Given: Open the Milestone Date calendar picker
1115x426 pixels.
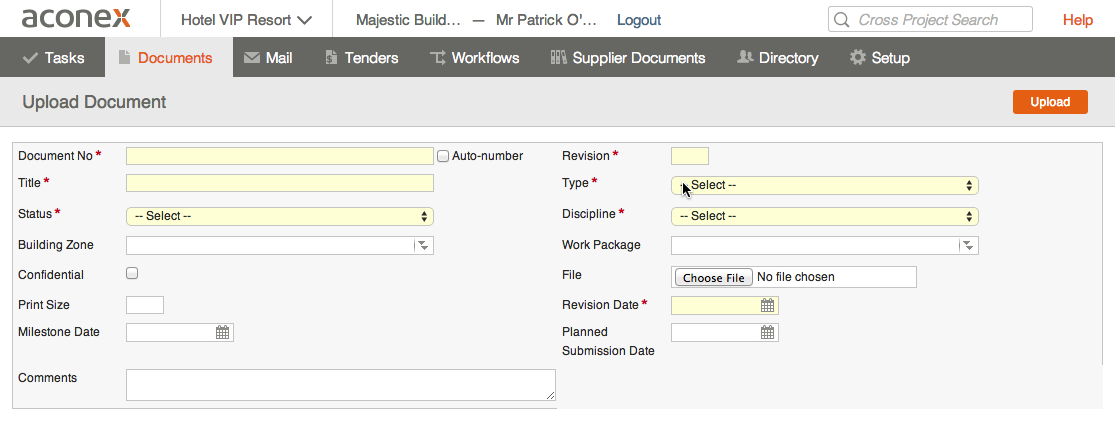Looking at the screenshot, I should point(223,332).
